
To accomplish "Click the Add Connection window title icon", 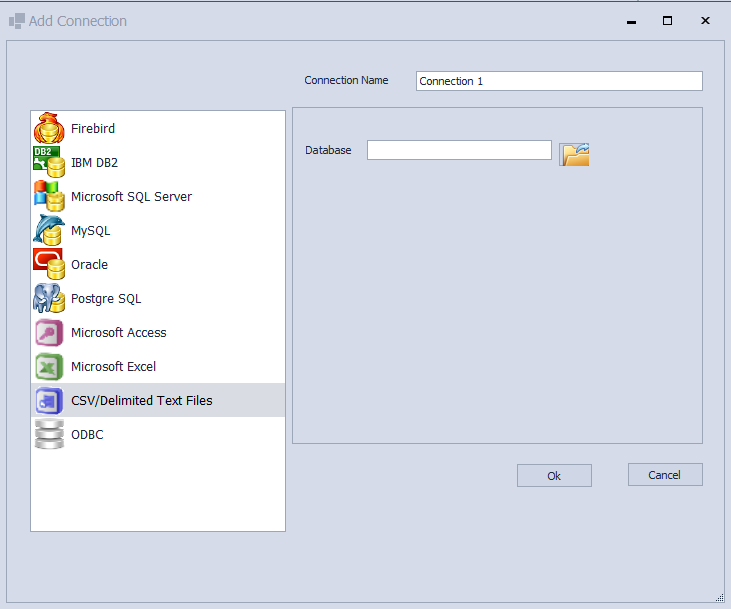I will pyautogui.click(x=17, y=21).
